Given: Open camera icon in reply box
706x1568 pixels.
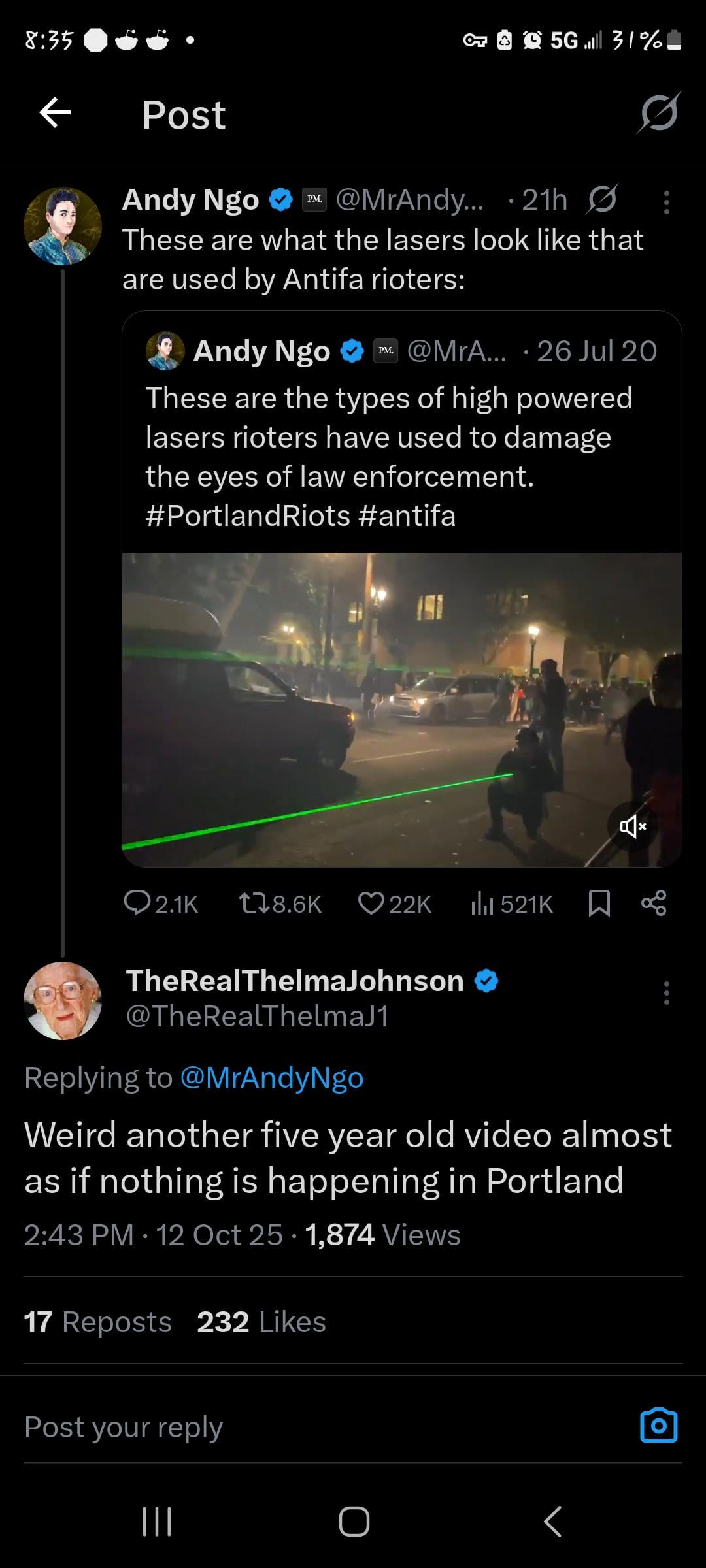Looking at the screenshot, I should pyautogui.click(x=658, y=1426).
